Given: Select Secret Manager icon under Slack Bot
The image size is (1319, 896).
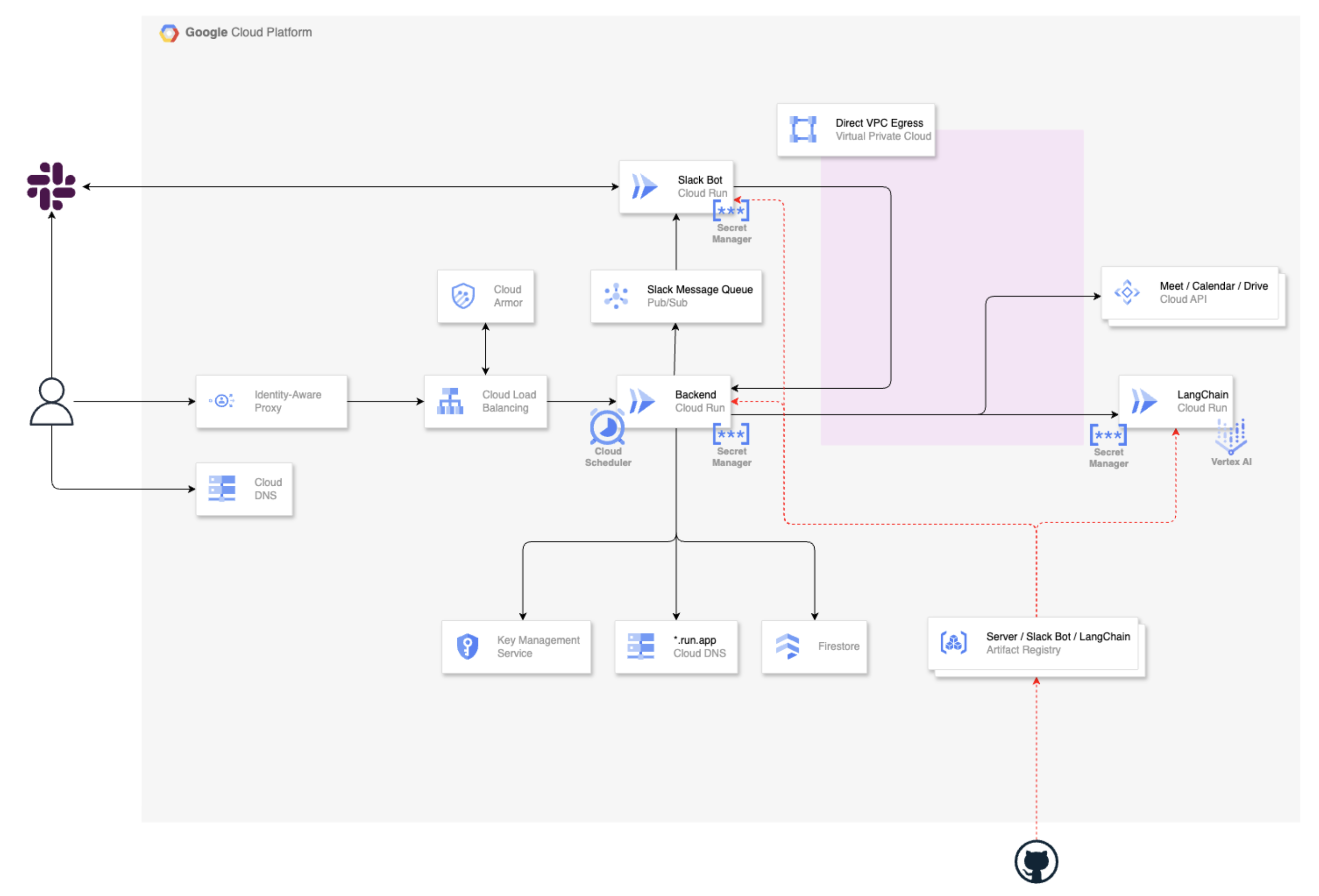Looking at the screenshot, I should [x=731, y=211].
